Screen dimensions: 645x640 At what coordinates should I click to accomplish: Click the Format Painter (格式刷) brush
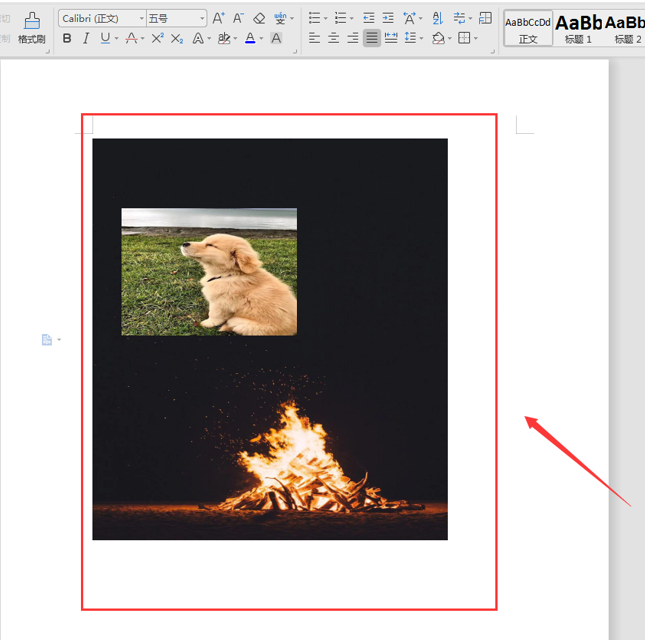[x=32, y=28]
